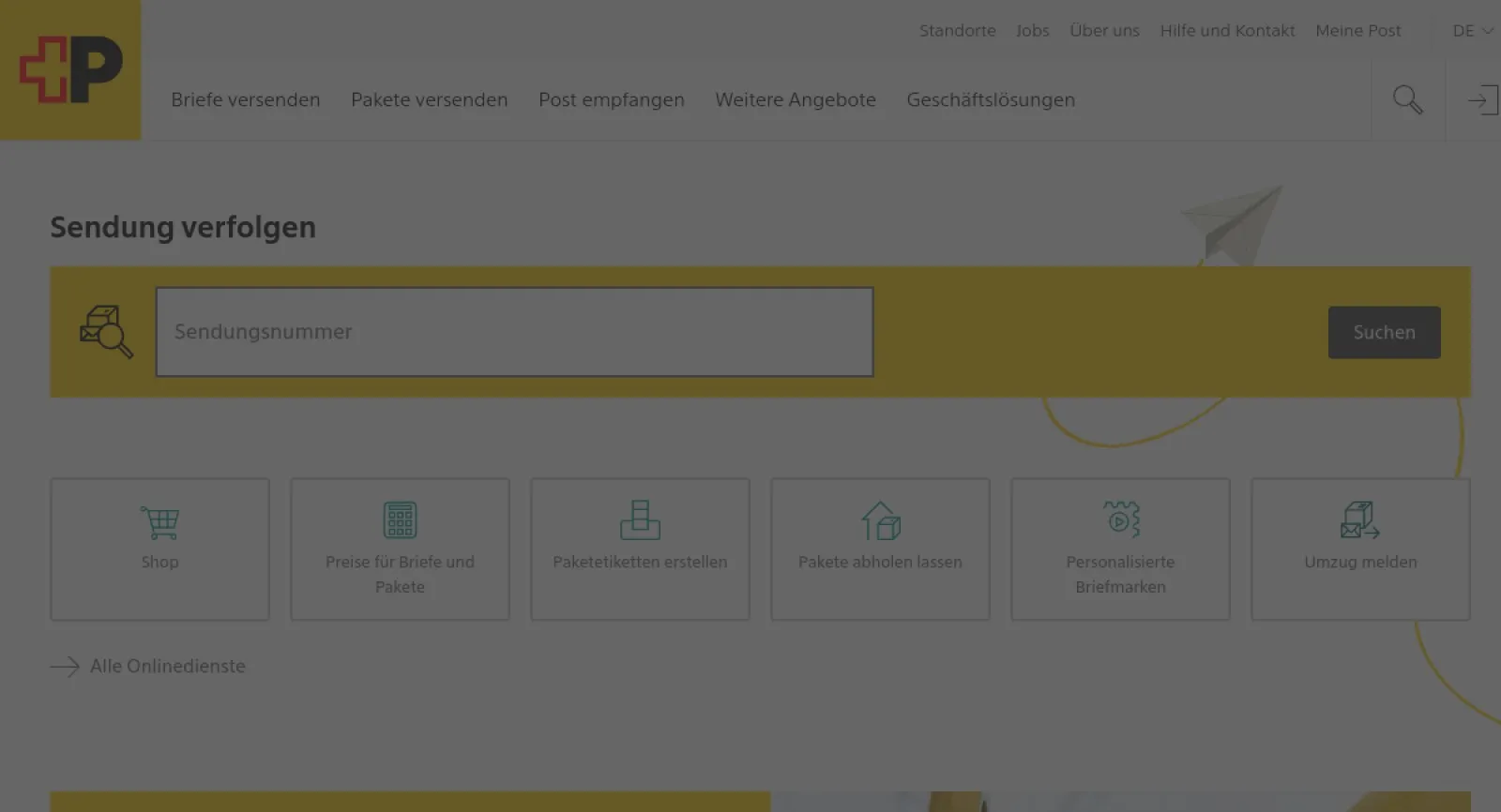Open Alle Onlinedienste link text

tap(168, 667)
